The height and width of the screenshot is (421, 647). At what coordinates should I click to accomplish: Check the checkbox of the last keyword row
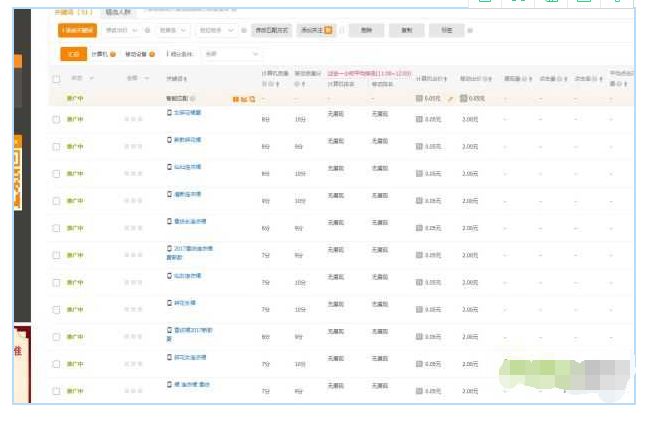coord(56,391)
